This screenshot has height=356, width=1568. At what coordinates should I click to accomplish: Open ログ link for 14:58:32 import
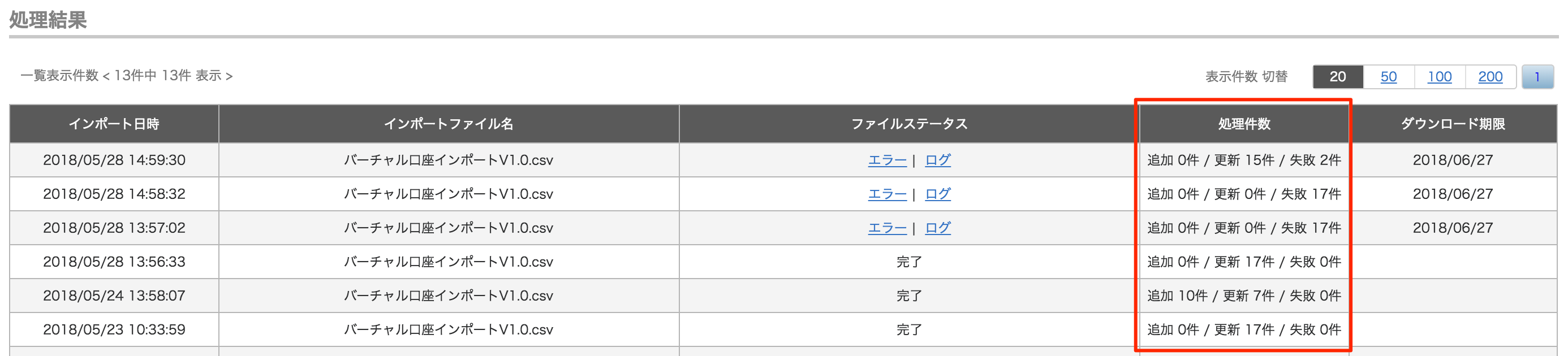(x=937, y=194)
